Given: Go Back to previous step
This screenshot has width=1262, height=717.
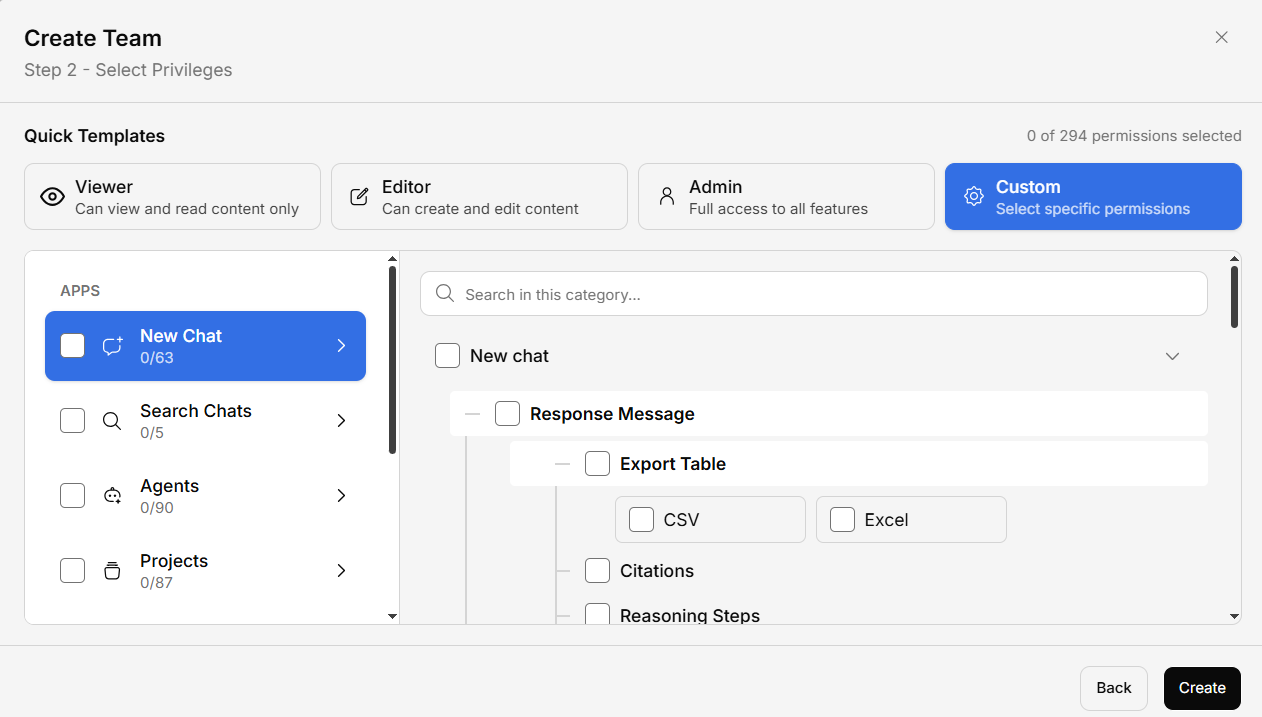Looking at the screenshot, I should coord(1113,688).
